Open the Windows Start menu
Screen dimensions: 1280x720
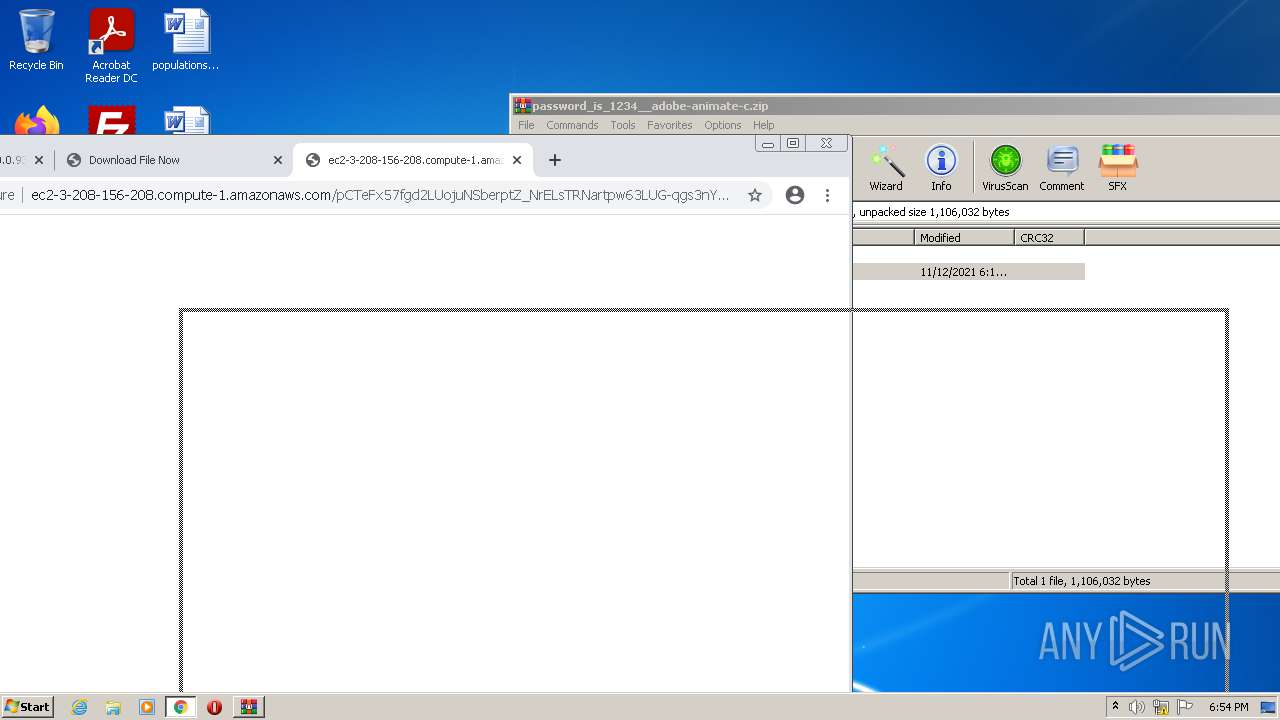pyautogui.click(x=28, y=707)
